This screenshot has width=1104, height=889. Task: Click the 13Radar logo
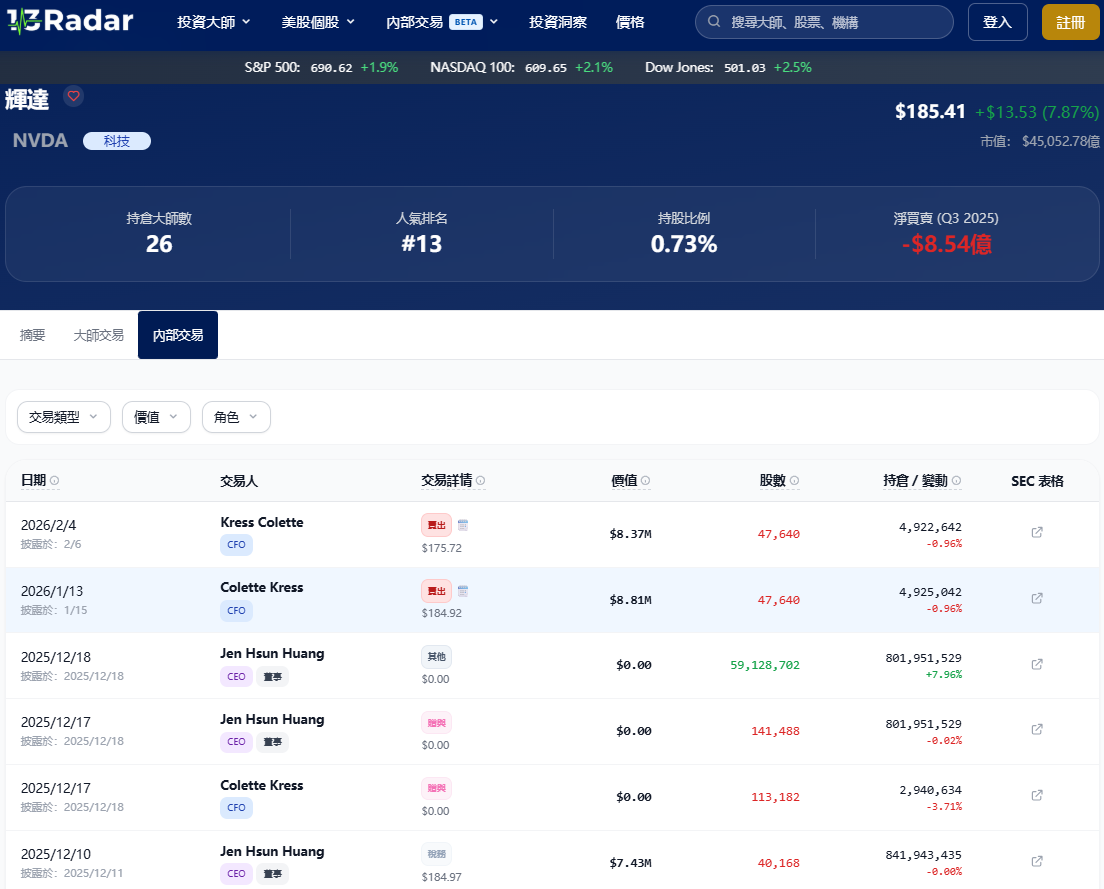(70, 21)
